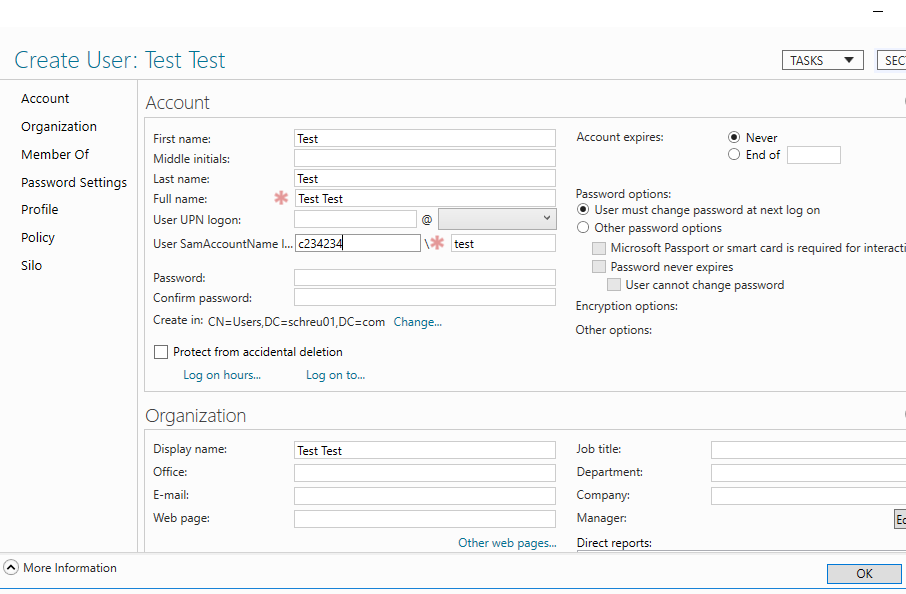Expand the More Information chevron icon

click(x=11, y=568)
